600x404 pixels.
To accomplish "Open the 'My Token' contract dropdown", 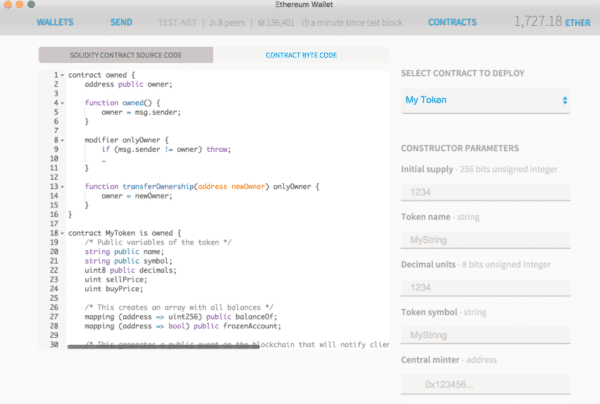I will point(486,101).
